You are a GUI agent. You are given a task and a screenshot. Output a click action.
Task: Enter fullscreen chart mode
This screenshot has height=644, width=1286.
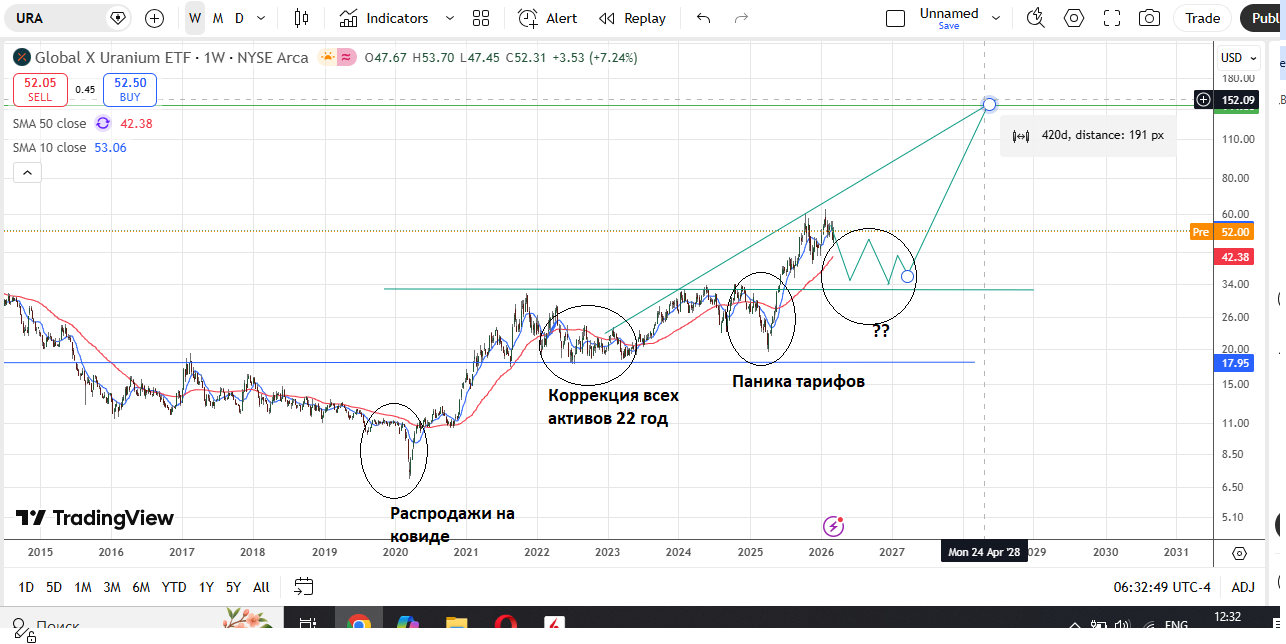pyautogui.click(x=1112, y=18)
